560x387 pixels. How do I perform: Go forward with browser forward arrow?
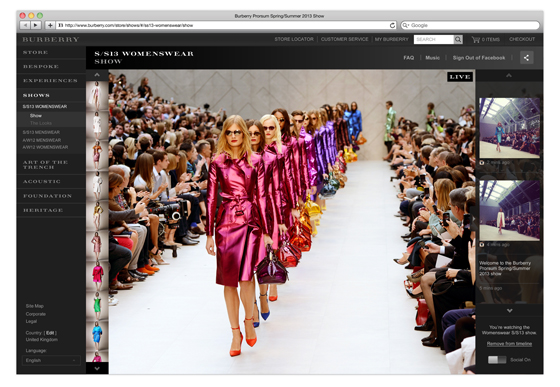click(36, 25)
